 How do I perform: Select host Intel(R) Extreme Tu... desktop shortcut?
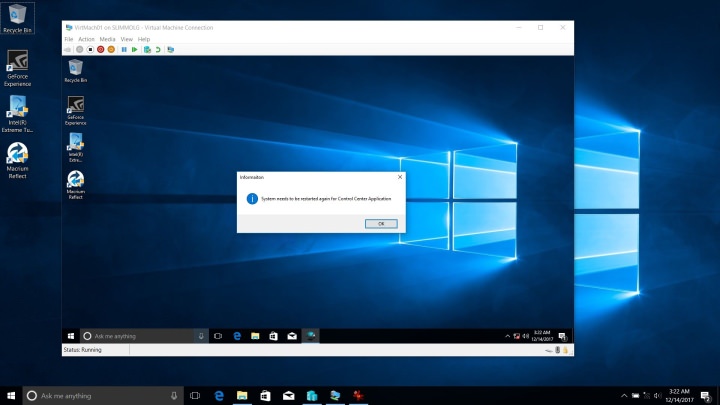coord(17,114)
